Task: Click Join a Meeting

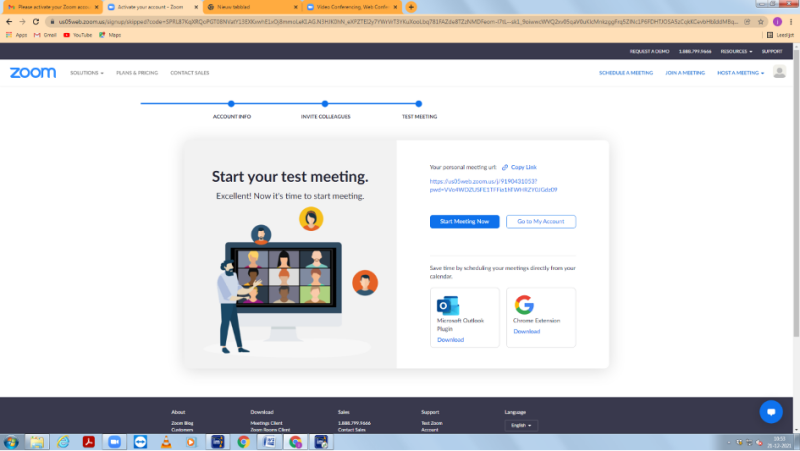Action: point(685,73)
